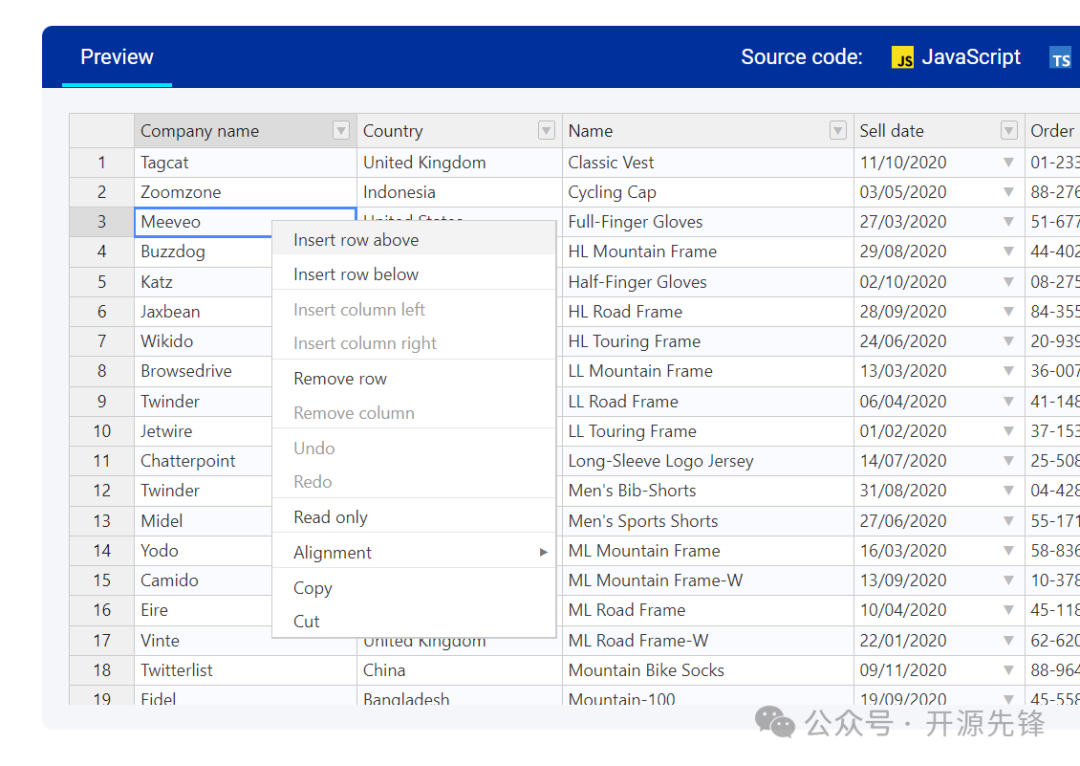Click Remove row in context menu
The width and height of the screenshot is (1080, 766).
coord(340,379)
